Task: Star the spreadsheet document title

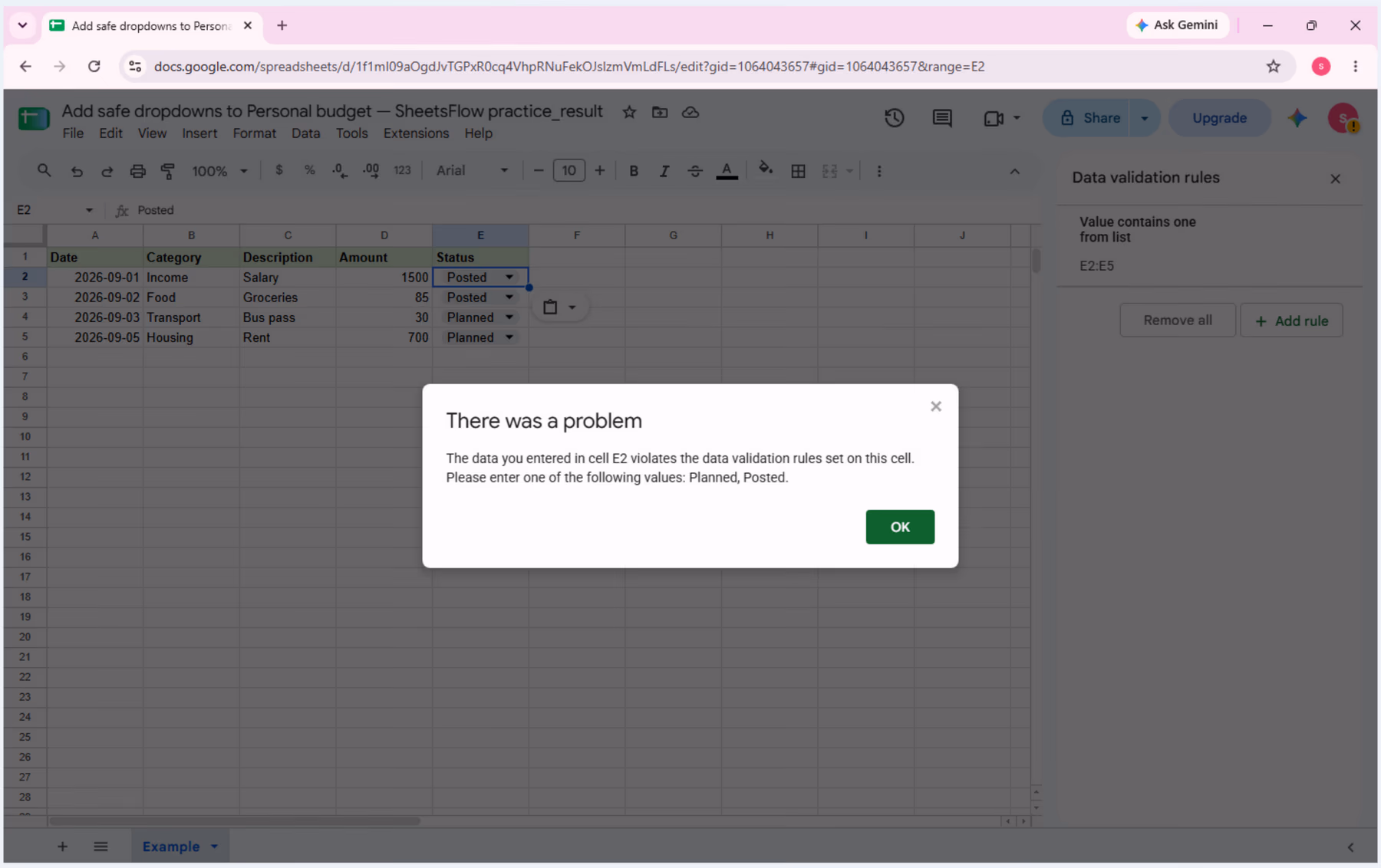Action: coord(629,112)
